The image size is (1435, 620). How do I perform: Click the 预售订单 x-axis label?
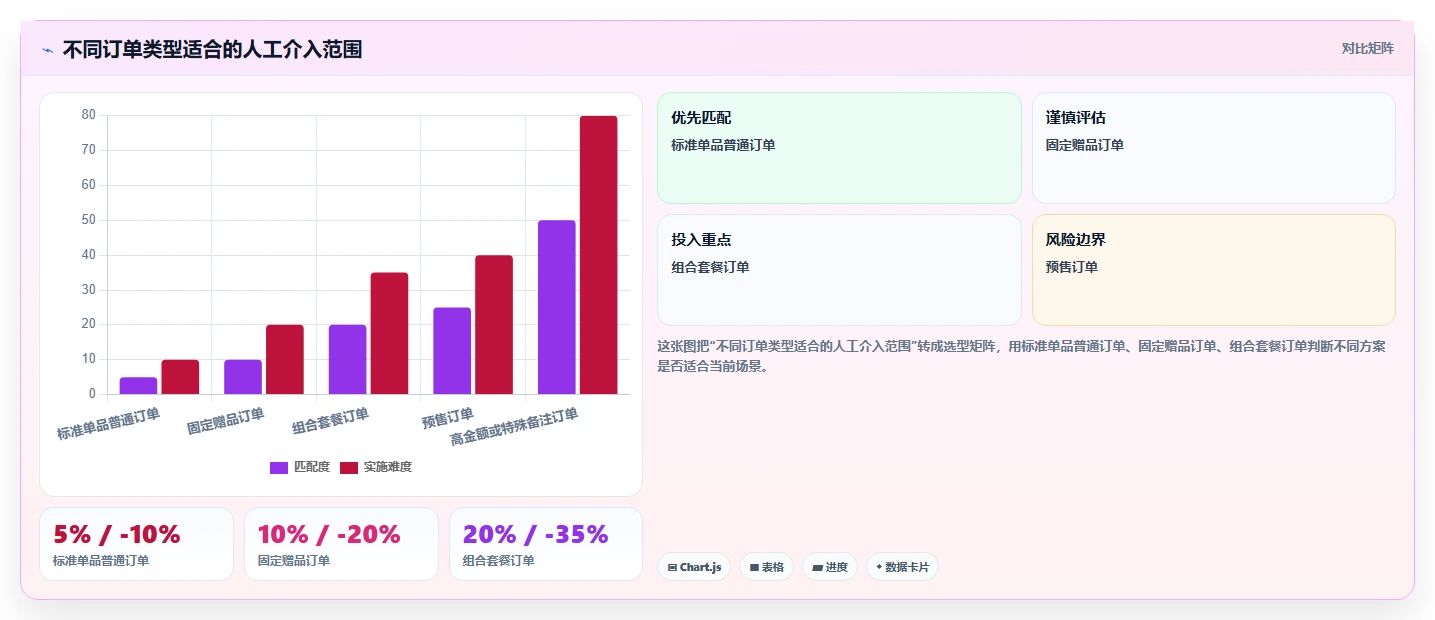pyautogui.click(x=447, y=418)
